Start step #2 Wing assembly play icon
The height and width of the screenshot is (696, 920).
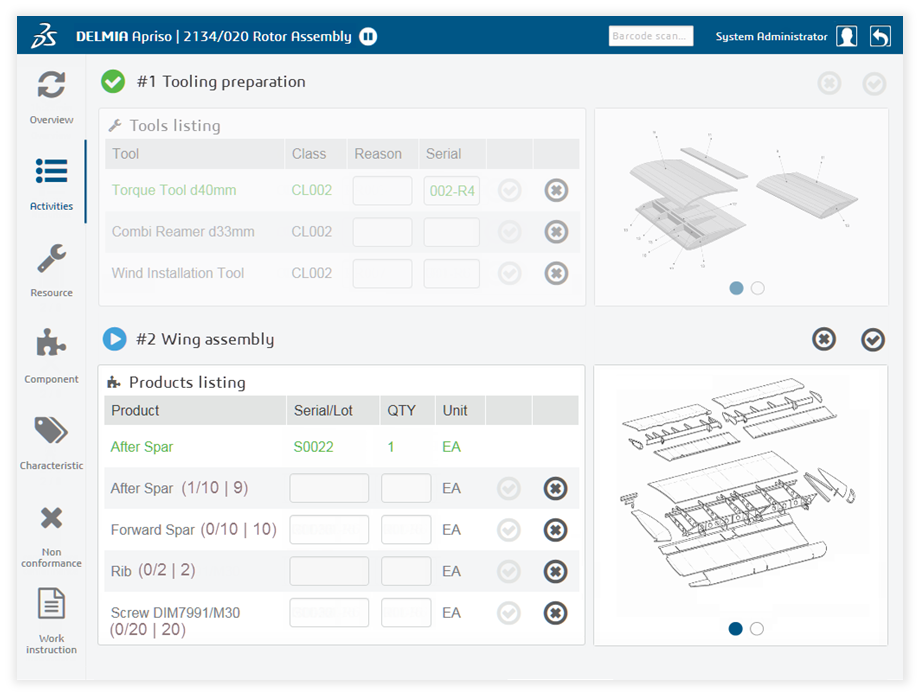point(114,339)
